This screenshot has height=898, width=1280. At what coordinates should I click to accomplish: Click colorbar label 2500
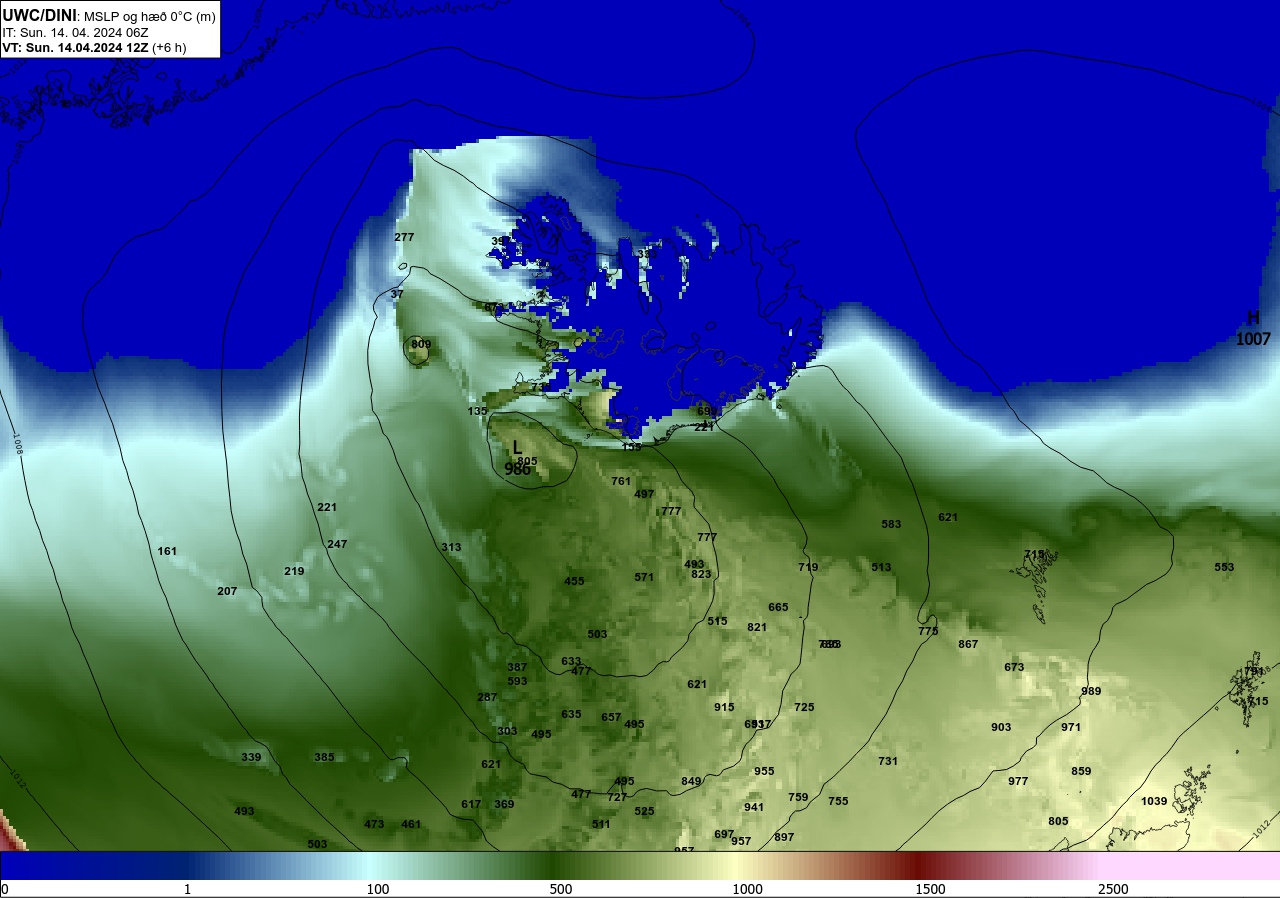[x=1113, y=889]
